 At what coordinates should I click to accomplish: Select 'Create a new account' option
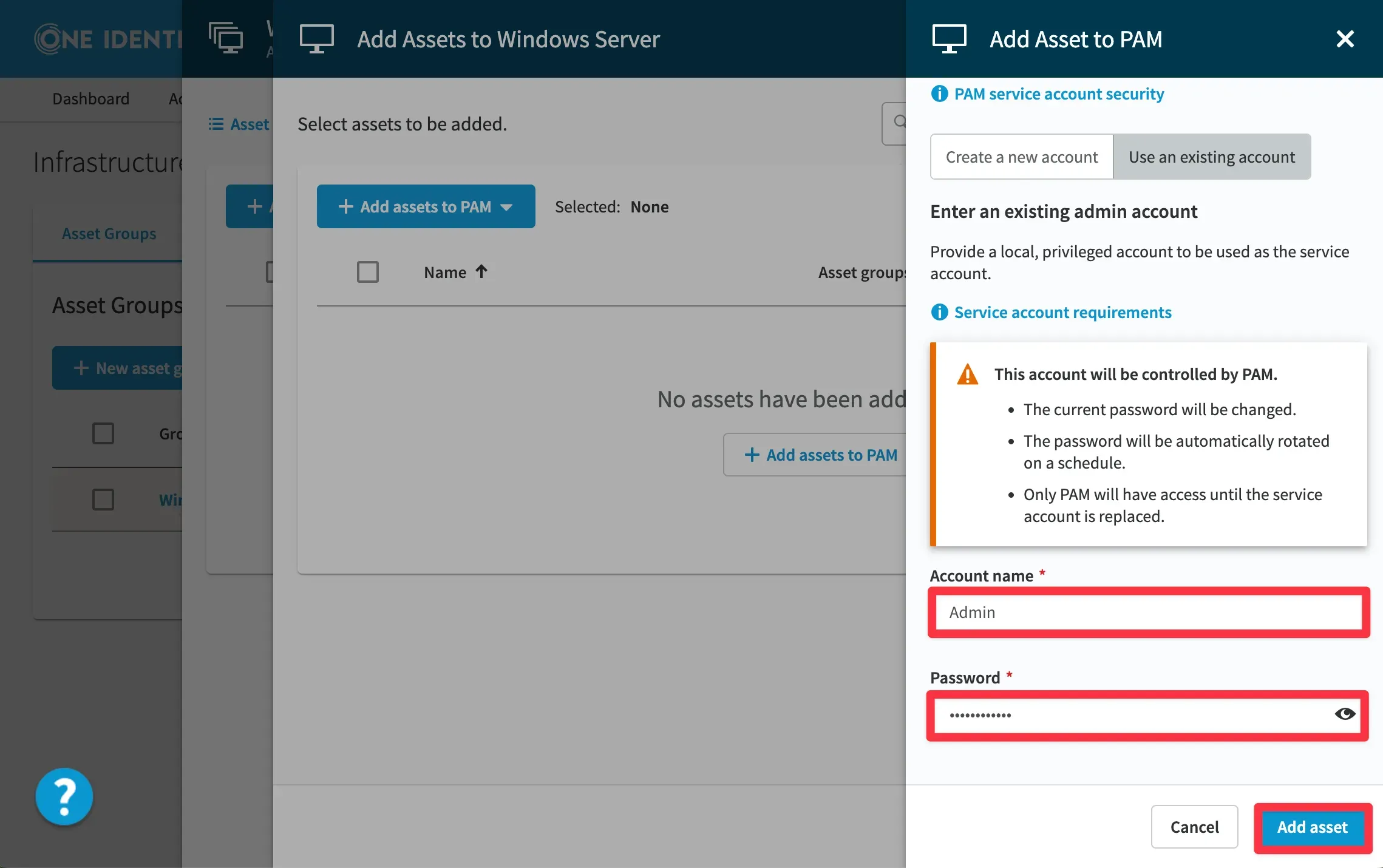[1022, 157]
